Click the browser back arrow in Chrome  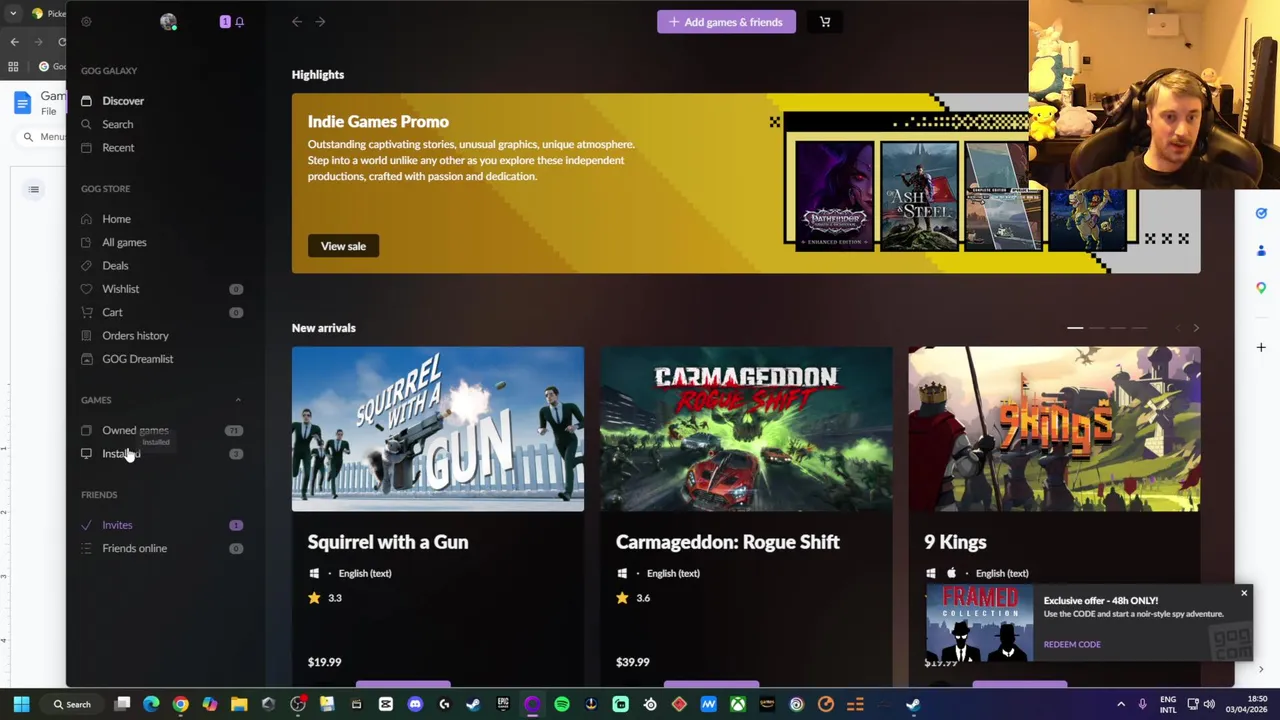pos(14,42)
